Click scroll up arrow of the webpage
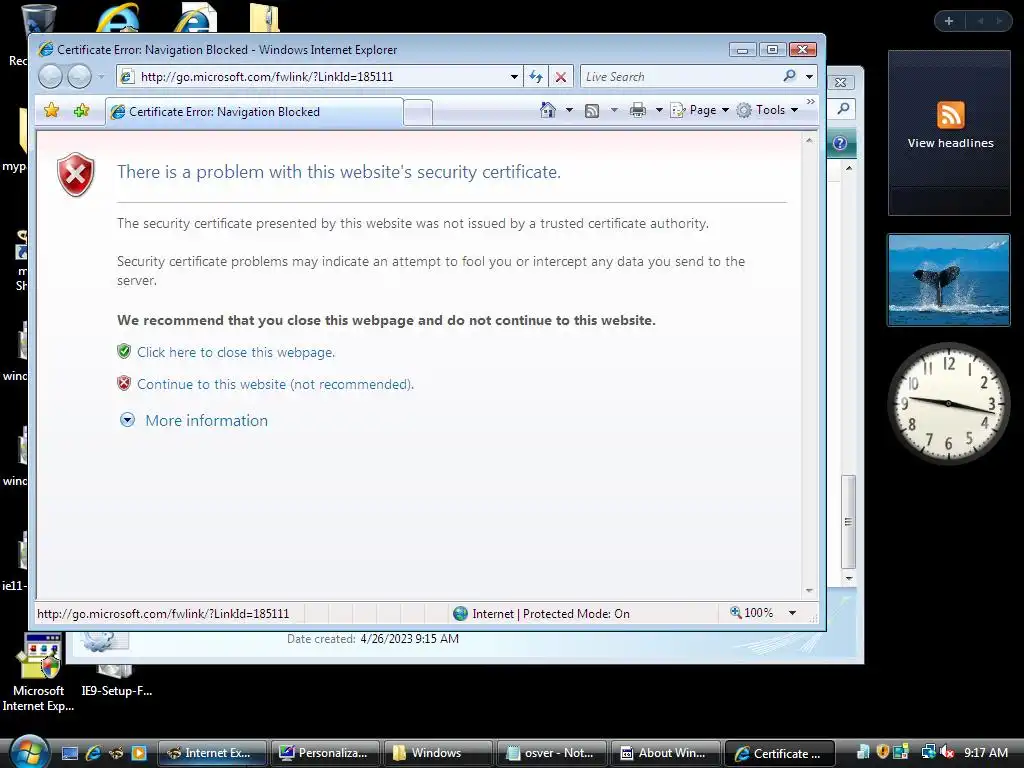 pyautogui.click(x=809, y=140)
